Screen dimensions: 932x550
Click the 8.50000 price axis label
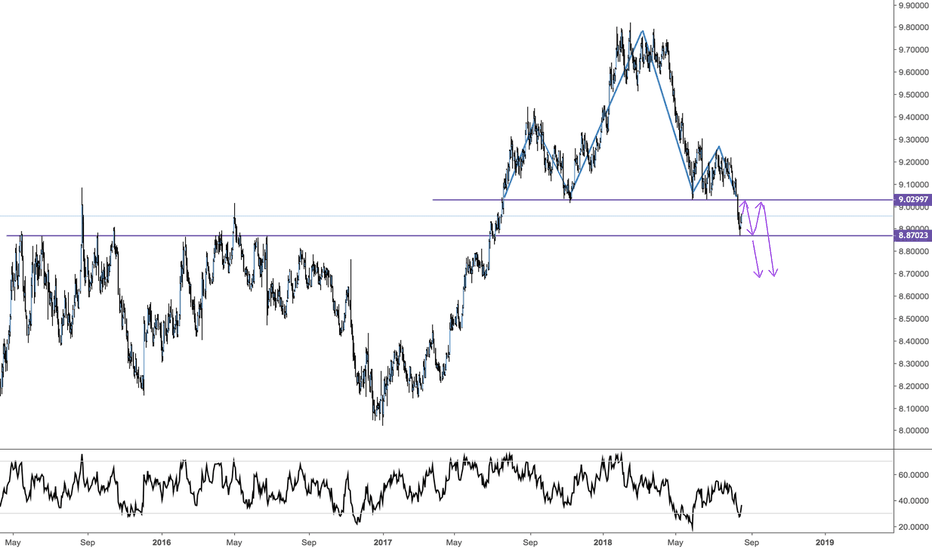(913, 319)
